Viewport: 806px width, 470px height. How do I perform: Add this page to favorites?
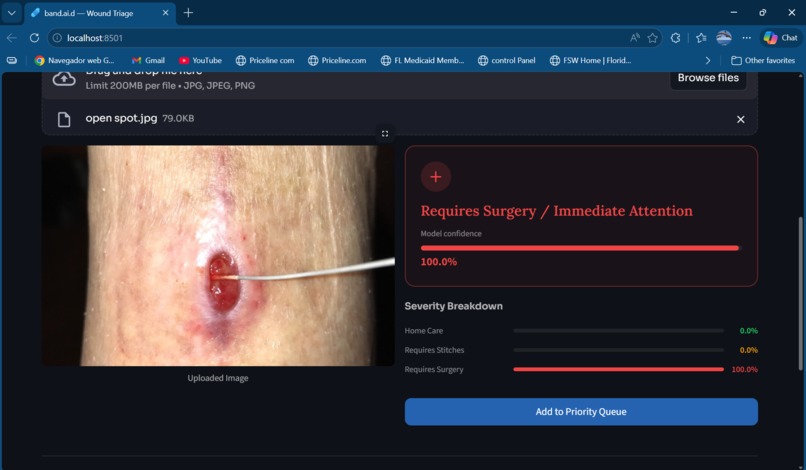652,38
